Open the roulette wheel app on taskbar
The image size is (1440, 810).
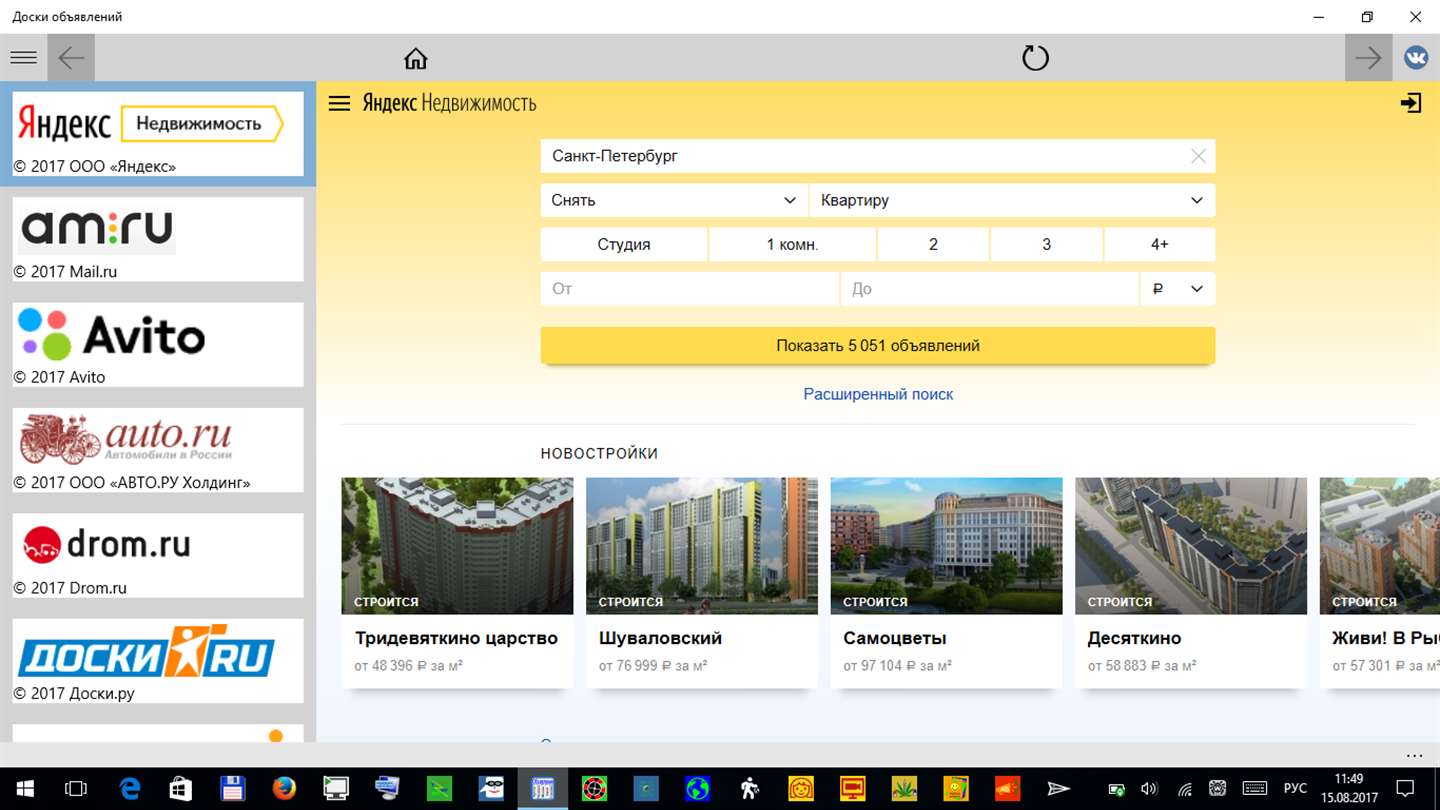[x=594, y=789]
